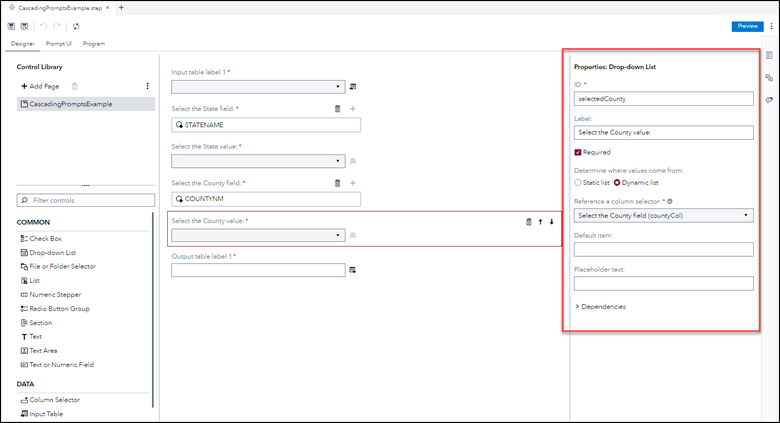Close the CascadingPromptsExample.step tab

point(107,7)
